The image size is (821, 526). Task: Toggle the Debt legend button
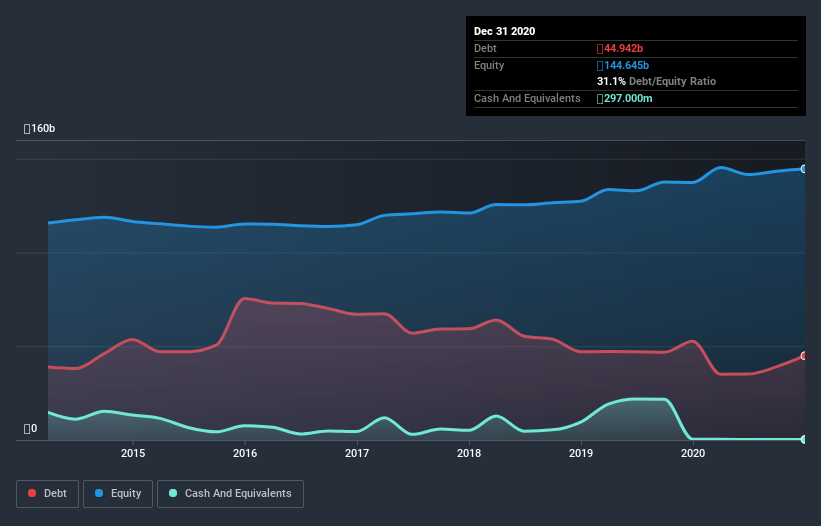(47, 494)
